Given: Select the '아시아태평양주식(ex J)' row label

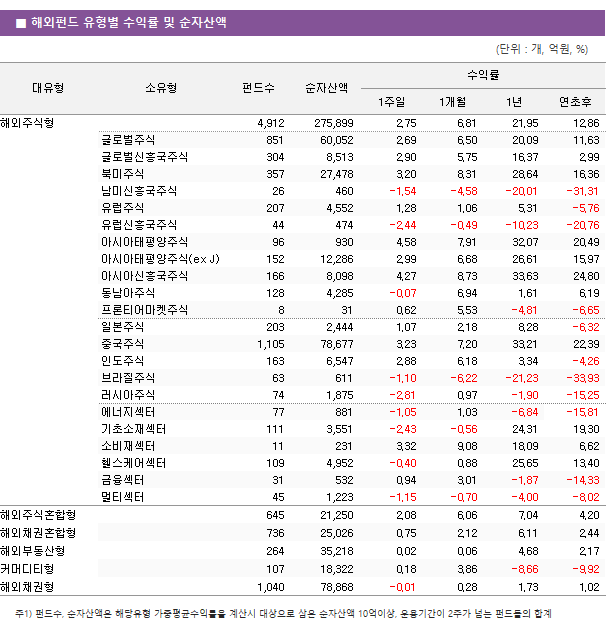Looking at the screenshot, I should [160, 259].
